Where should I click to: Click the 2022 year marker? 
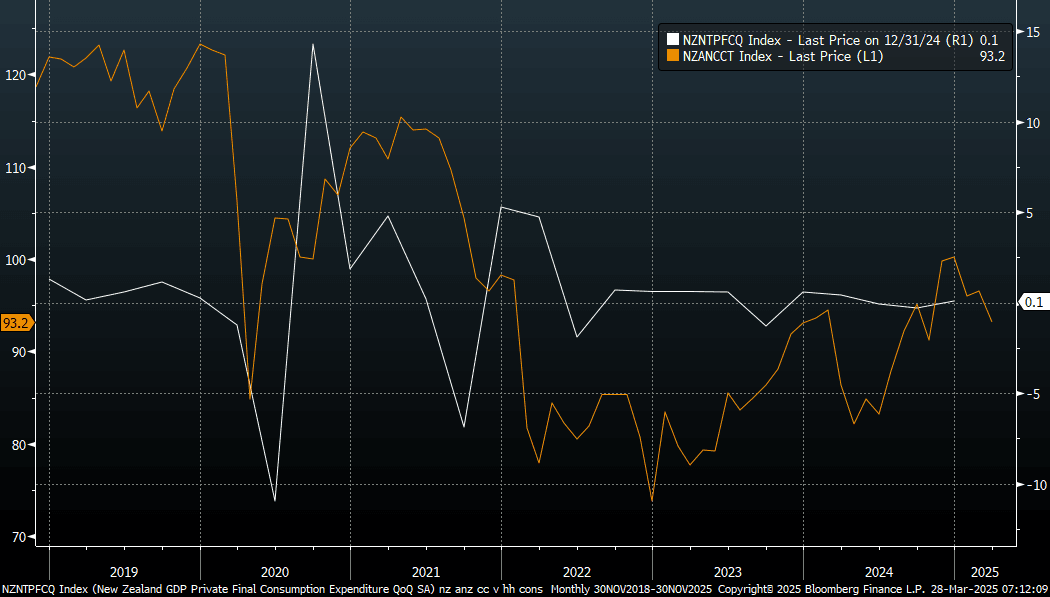point(576,573)
